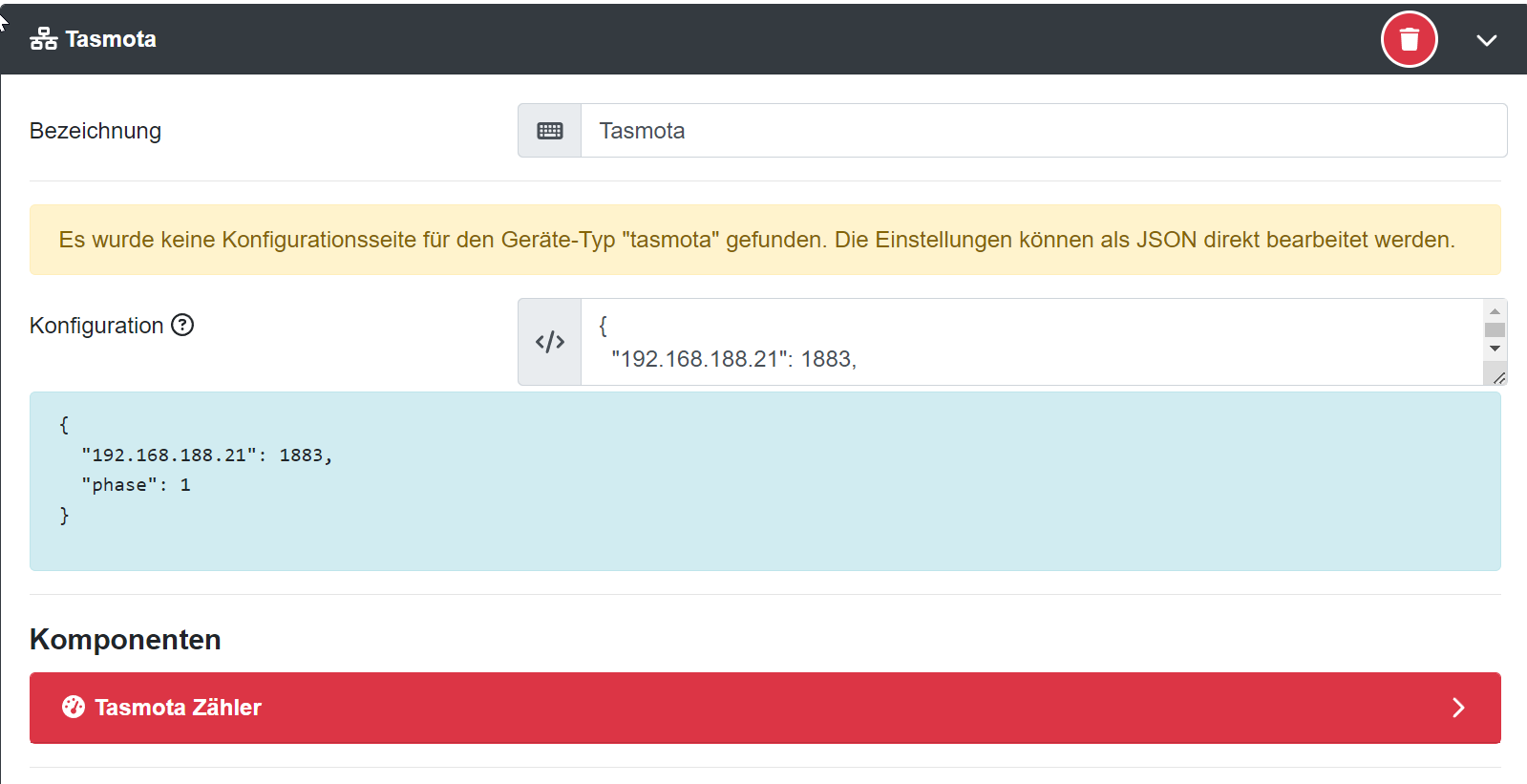Viewport: 1527px width, 784px height.
Task: Click the Tasmota header title text
Action: pyautogui.click(x=111, y=39)
